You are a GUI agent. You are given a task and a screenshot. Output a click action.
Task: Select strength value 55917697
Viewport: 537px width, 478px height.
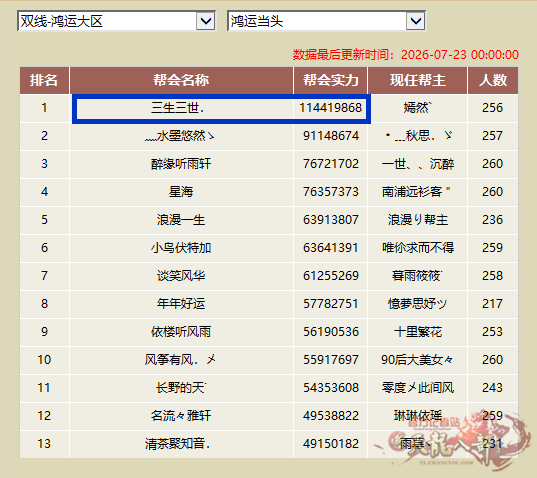[330, 360]
